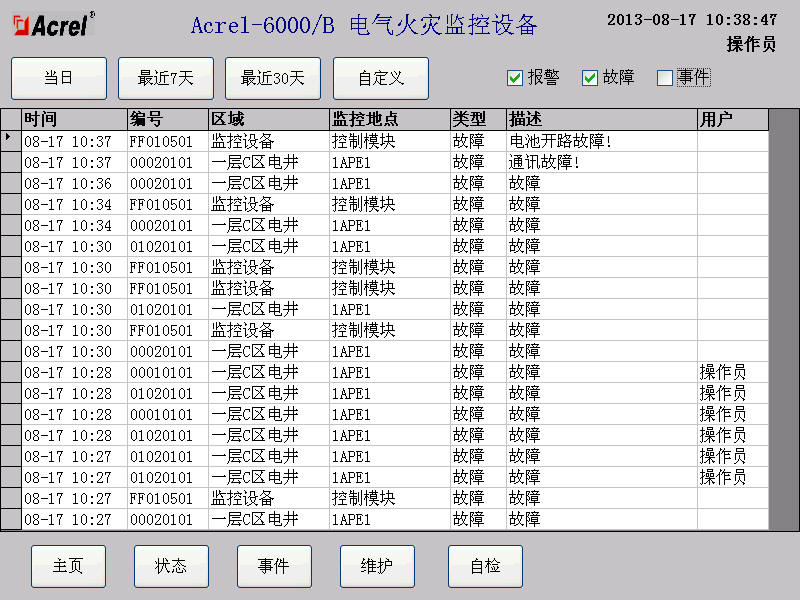Open the 状态 status page
The width and height of the screenshot is (800, 600).
pos(171,566)
